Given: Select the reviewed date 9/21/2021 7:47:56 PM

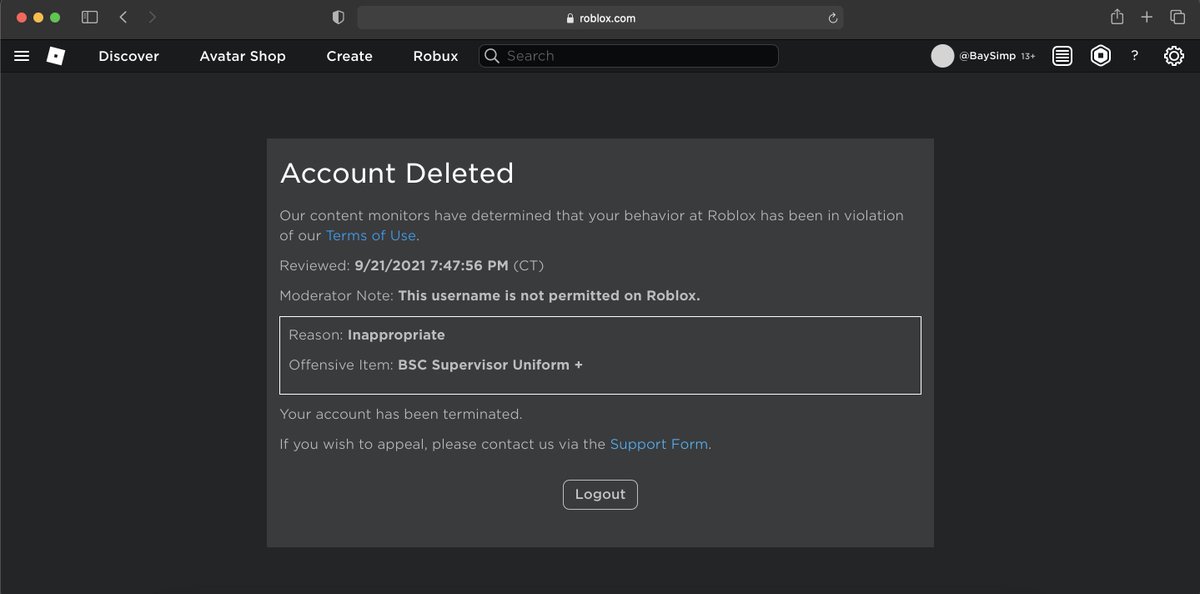Looking at the screenshot, I should coord(432,265).
